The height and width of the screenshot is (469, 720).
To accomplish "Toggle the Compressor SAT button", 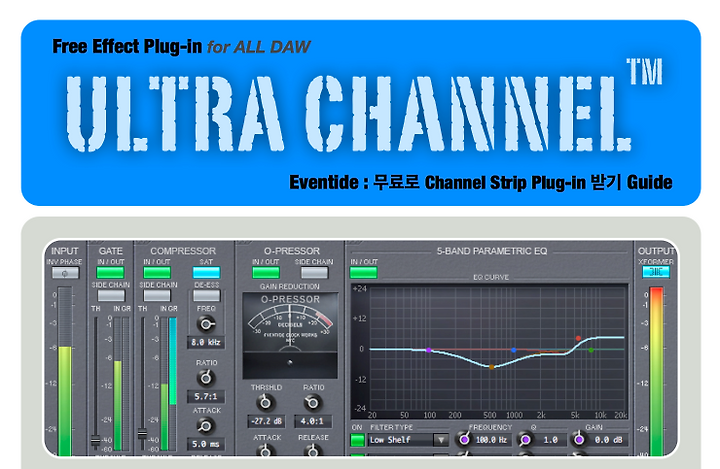I will [x=206, y=273].
